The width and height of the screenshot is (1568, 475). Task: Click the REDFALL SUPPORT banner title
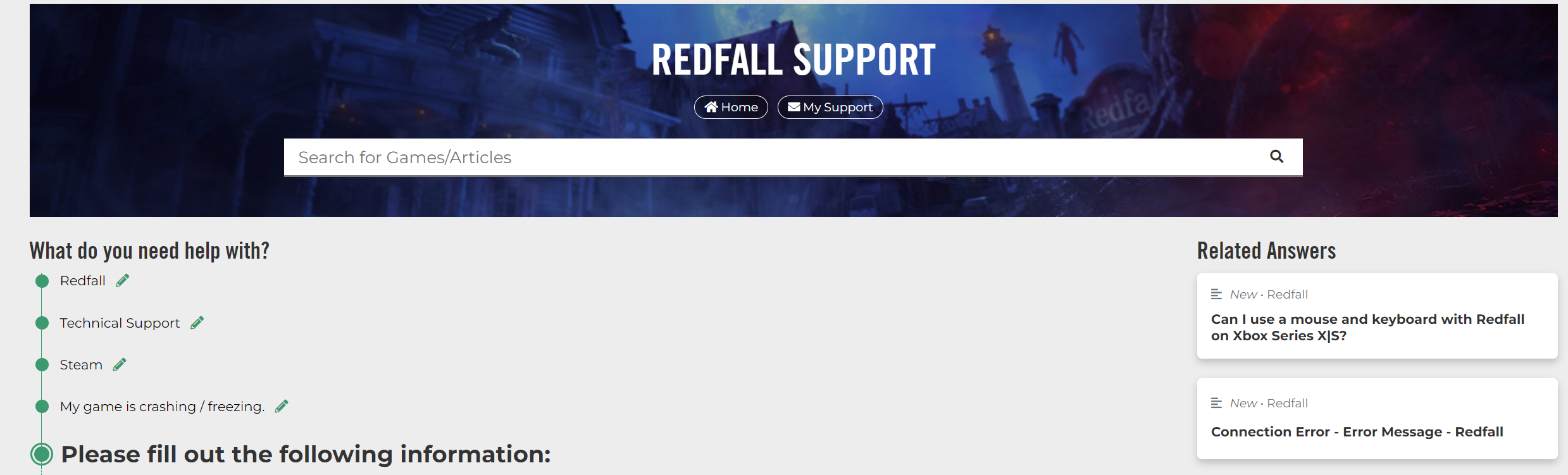point(793,60)
